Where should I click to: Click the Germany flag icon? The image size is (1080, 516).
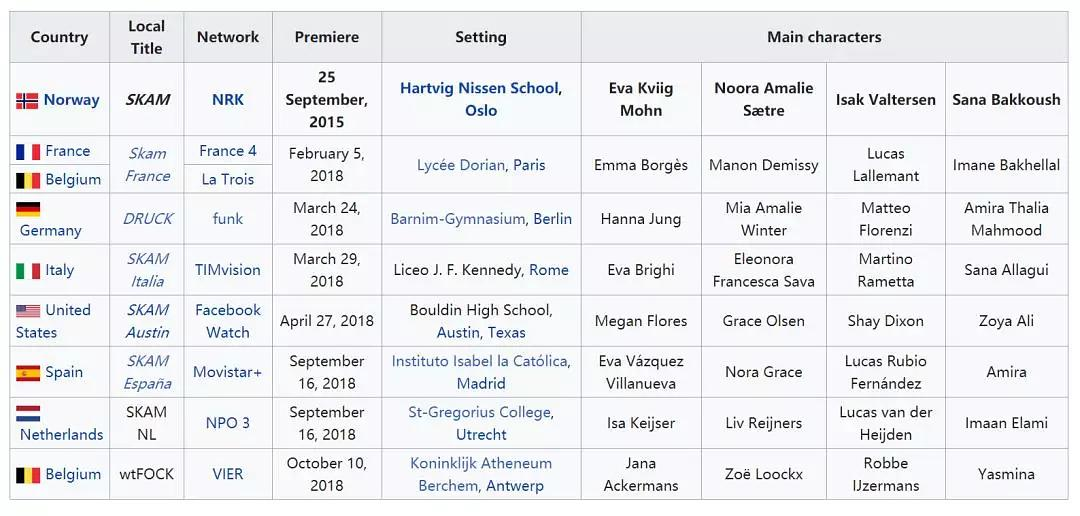pos(27,209)
